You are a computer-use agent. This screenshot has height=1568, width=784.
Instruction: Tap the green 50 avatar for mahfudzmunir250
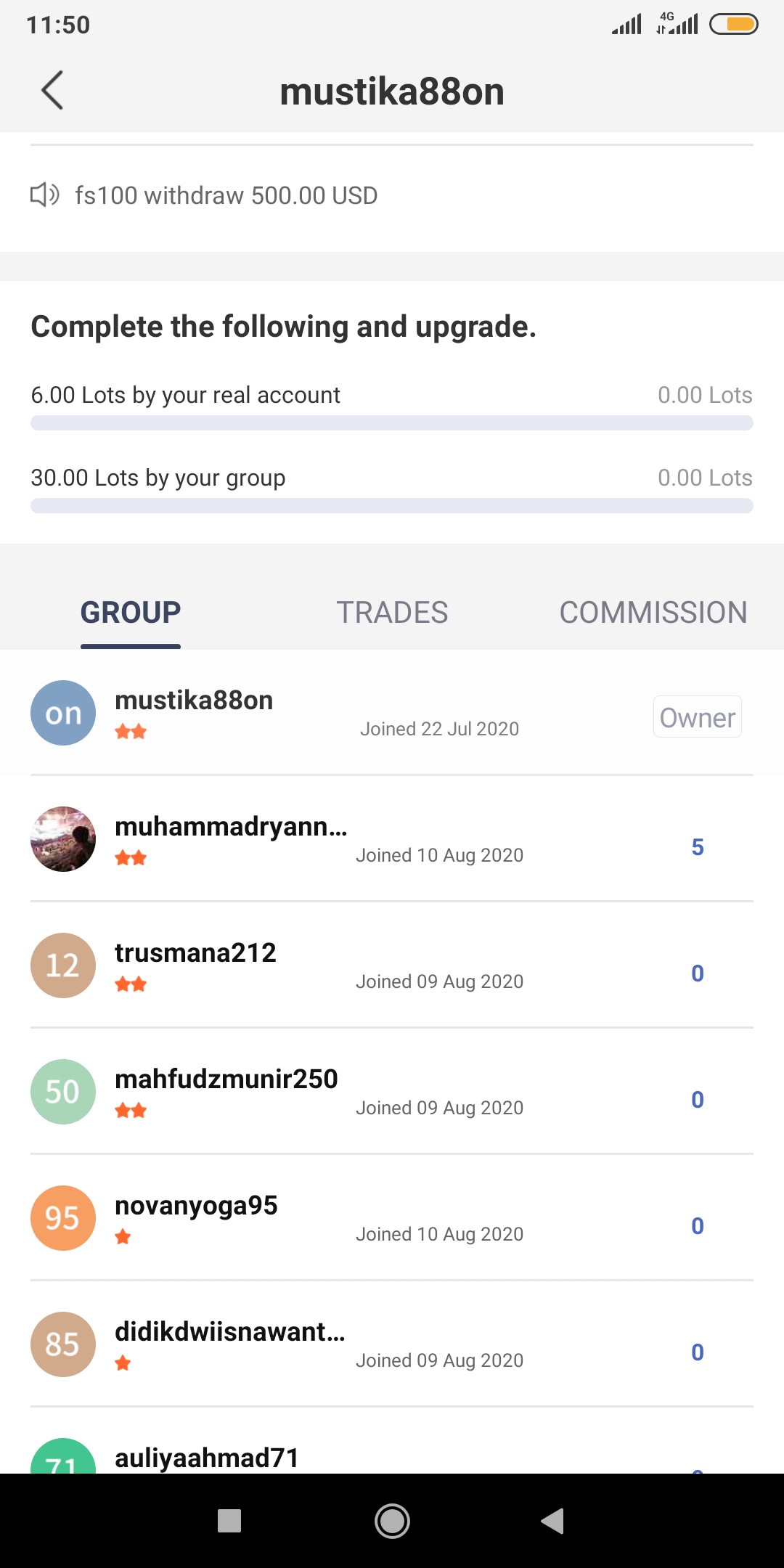pyautogui.click(x=63, y=1092)
